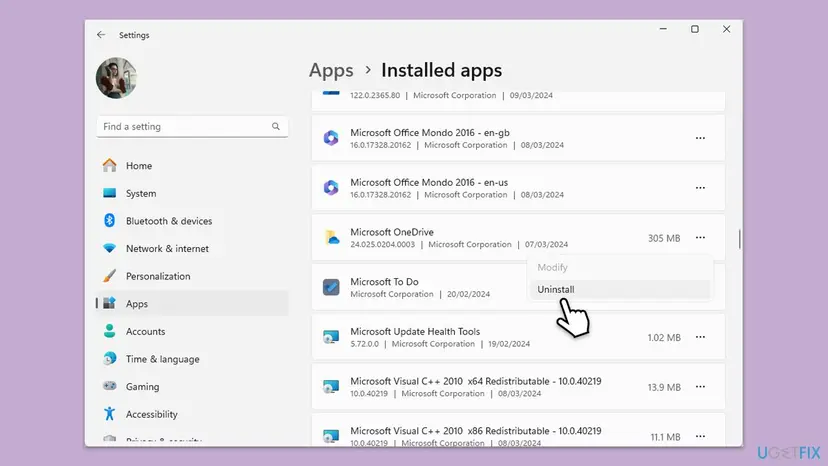
Task: Click the Bluetooth & devices icon
Action: click(109, 221)
